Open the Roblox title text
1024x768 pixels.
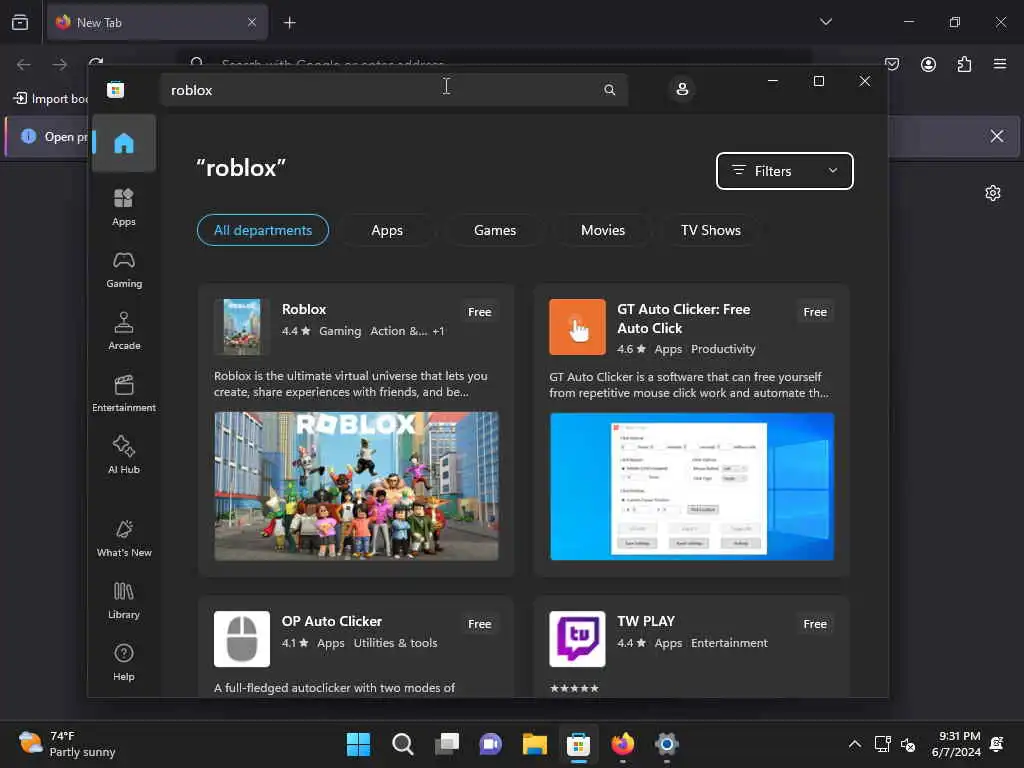click(x=304, y=310)
